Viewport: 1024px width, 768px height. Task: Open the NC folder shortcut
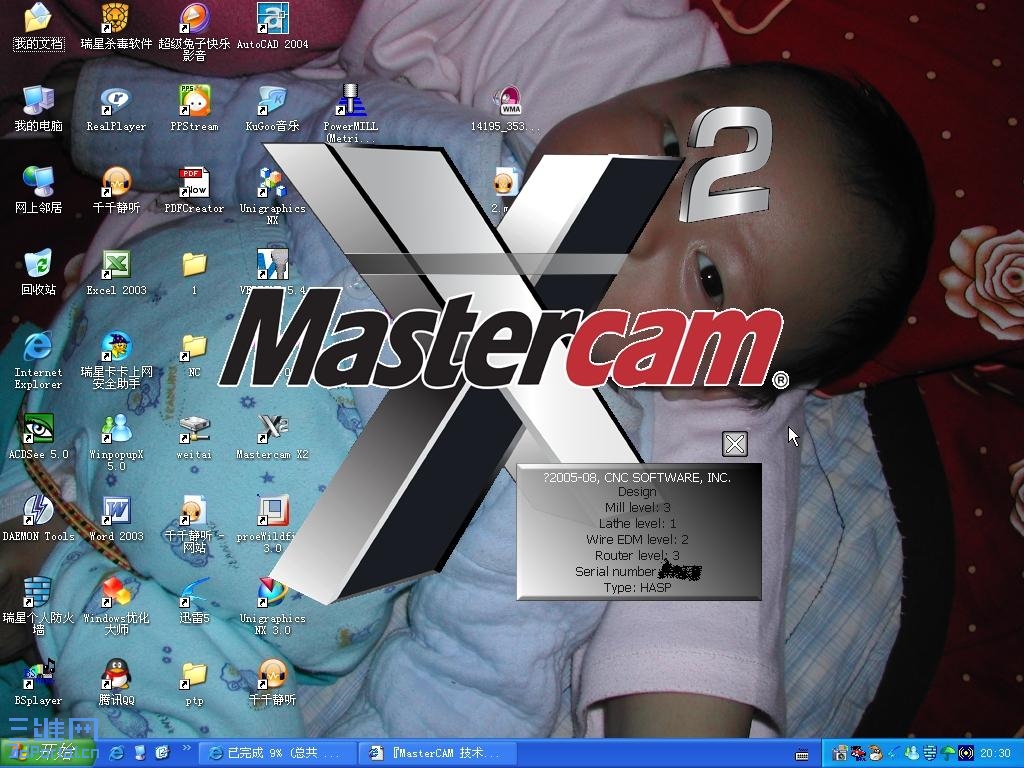point(194,356)
